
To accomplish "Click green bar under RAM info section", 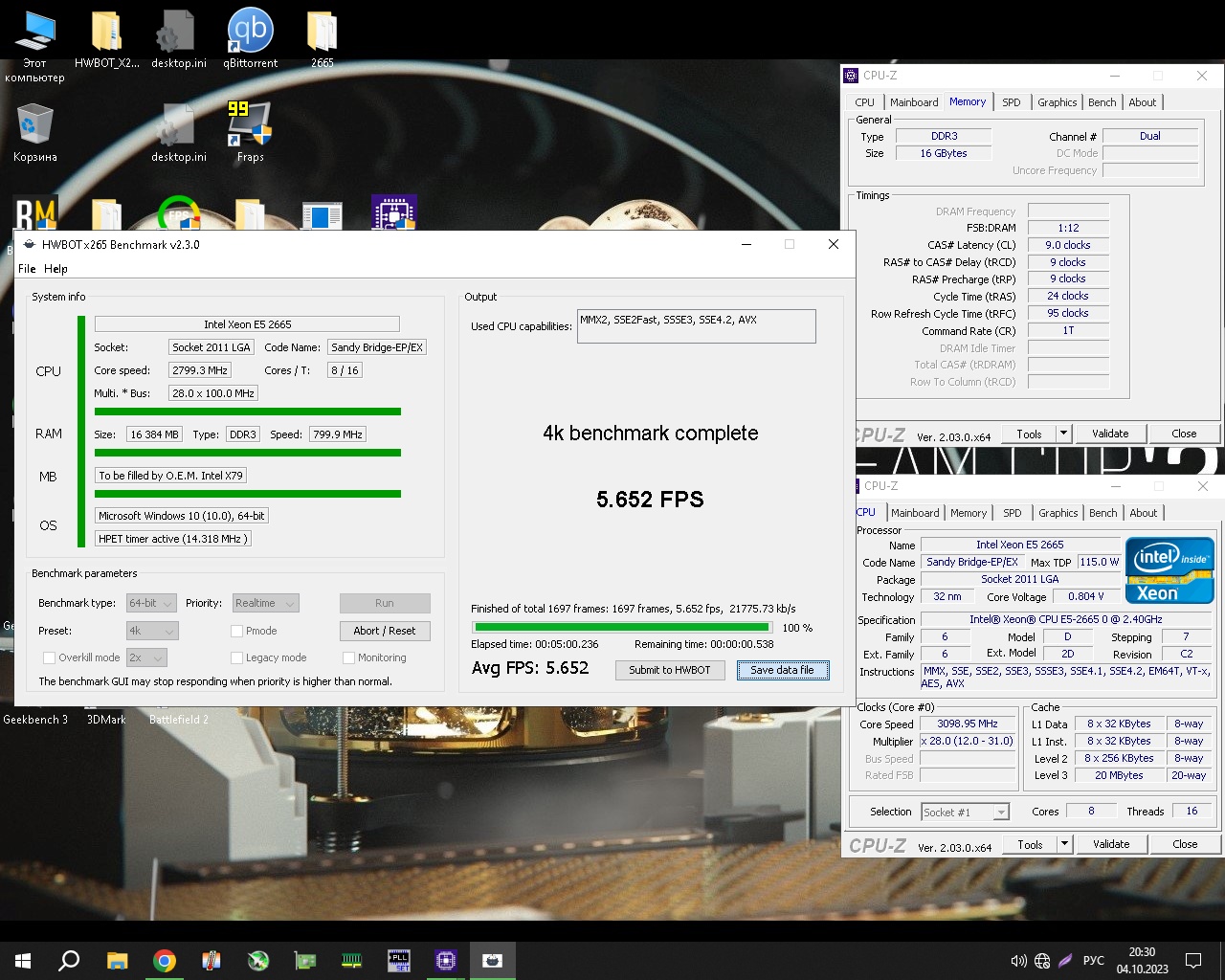I will (248, 453).
